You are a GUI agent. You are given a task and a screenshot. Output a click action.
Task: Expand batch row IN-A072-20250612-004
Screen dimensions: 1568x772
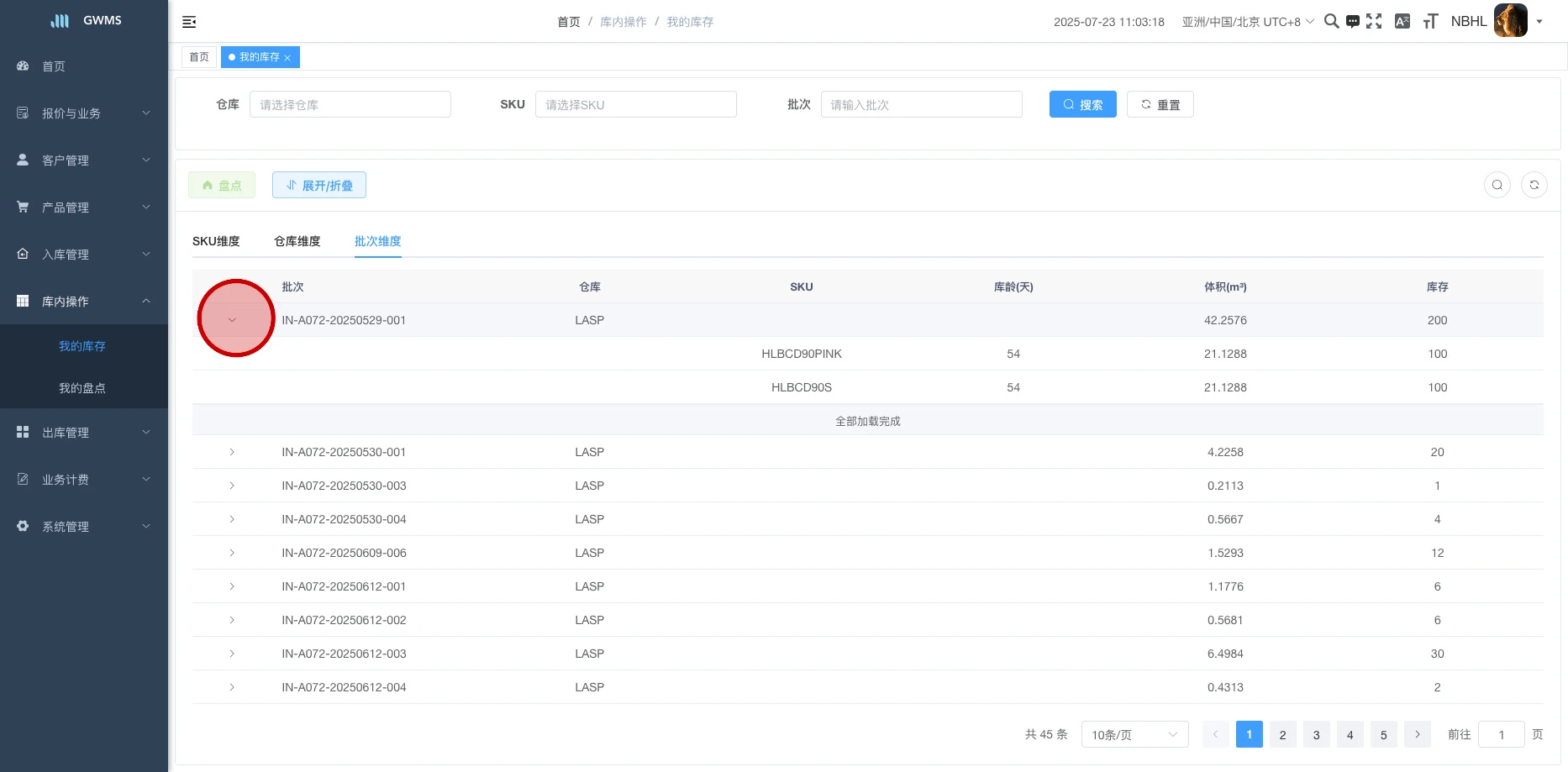pyautogui.click(x=232, y=687)
